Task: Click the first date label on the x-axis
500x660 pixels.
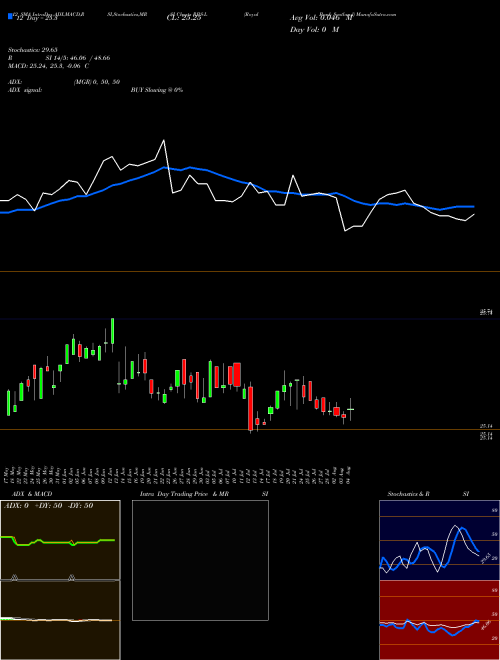Action: pos(8,474)
